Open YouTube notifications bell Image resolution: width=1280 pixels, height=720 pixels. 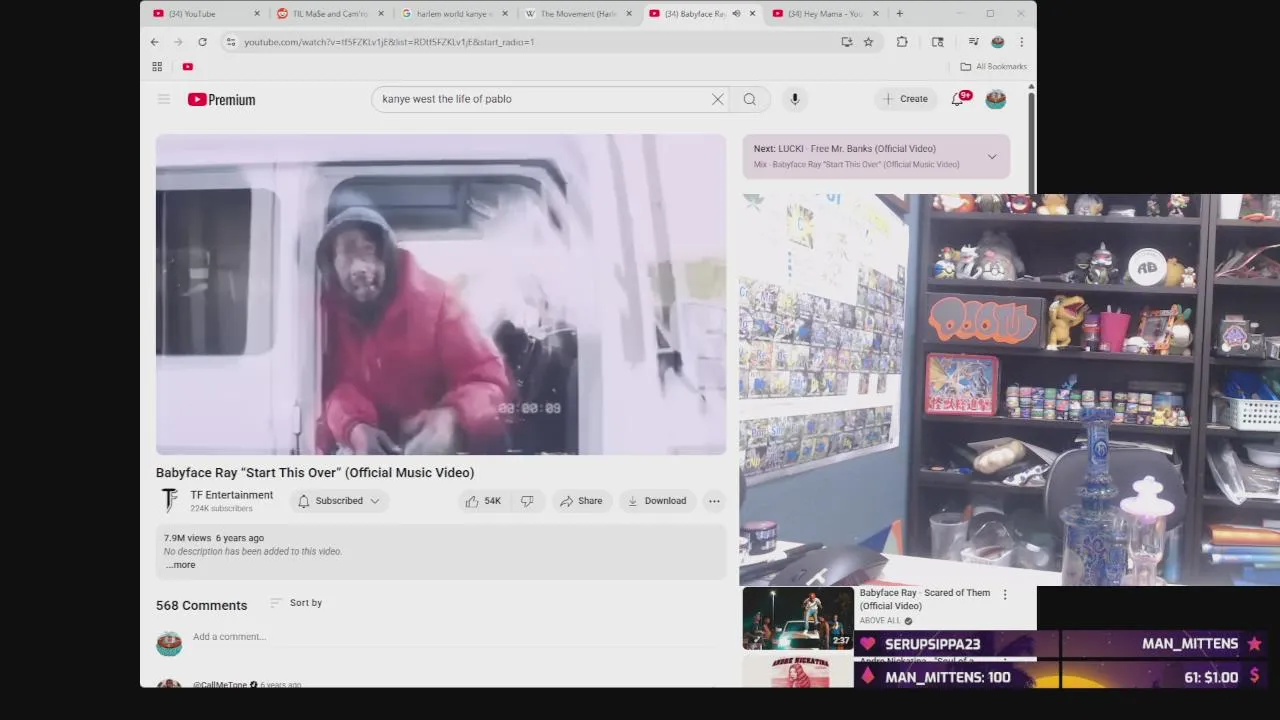[957, 99]
